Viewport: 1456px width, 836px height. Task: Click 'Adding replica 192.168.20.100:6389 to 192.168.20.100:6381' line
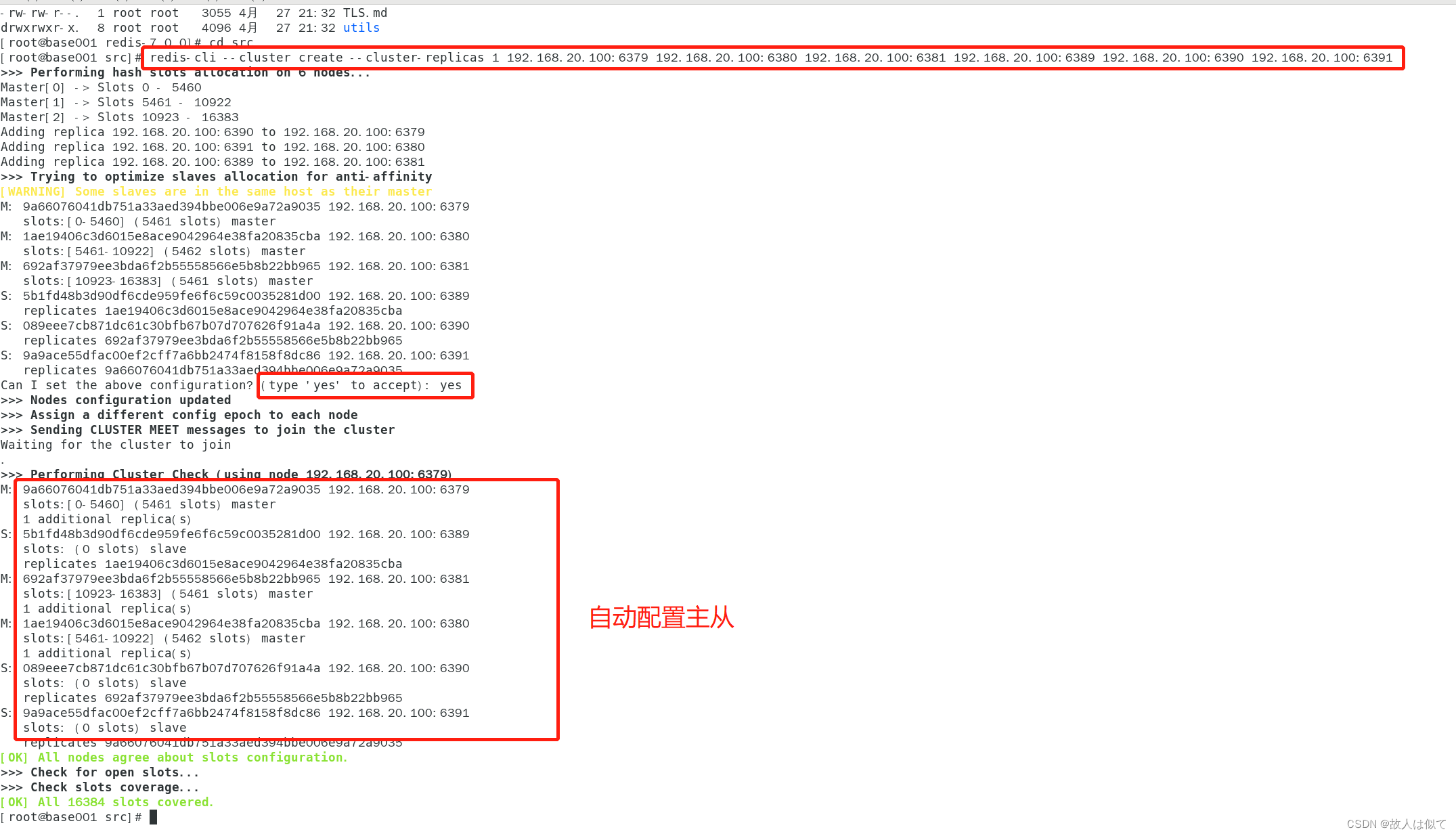pyautogui.click(x=213, y=162)
